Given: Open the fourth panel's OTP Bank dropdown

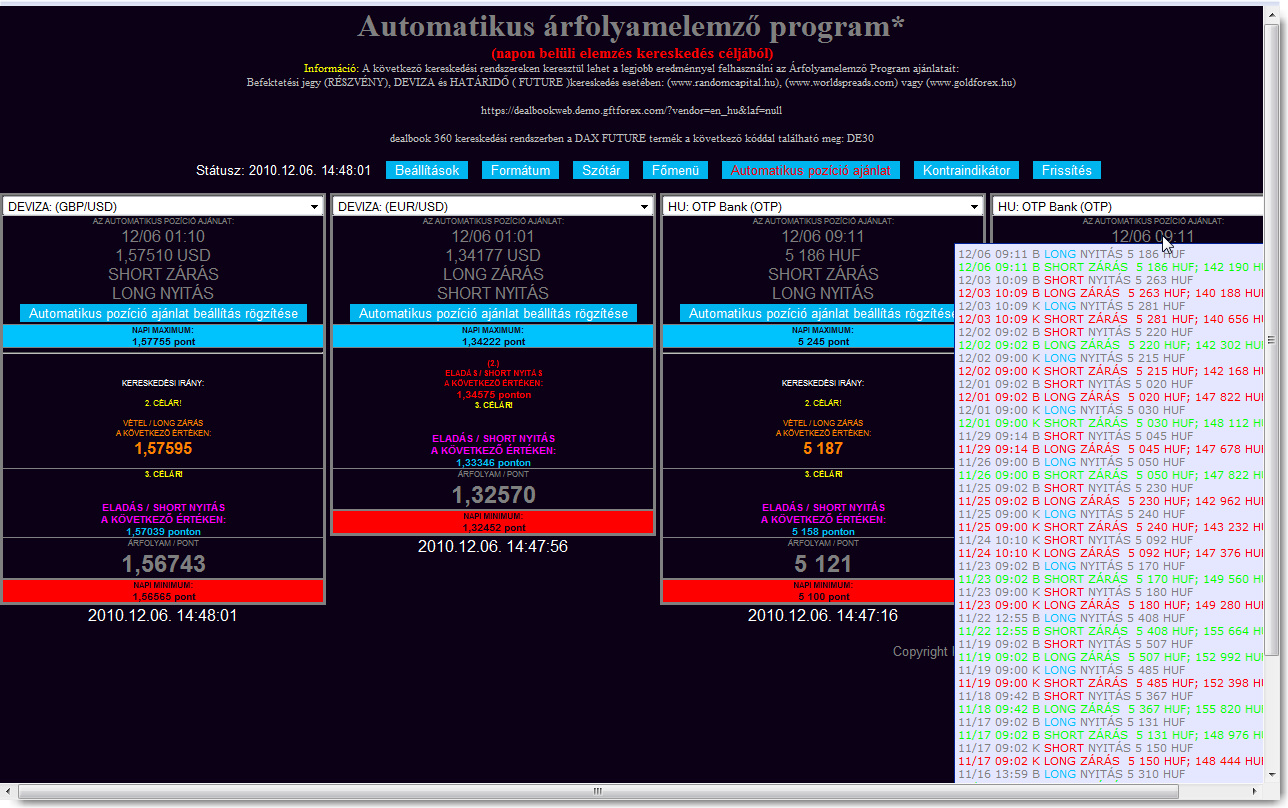Looking at the screenshot, I should 1129,206.
